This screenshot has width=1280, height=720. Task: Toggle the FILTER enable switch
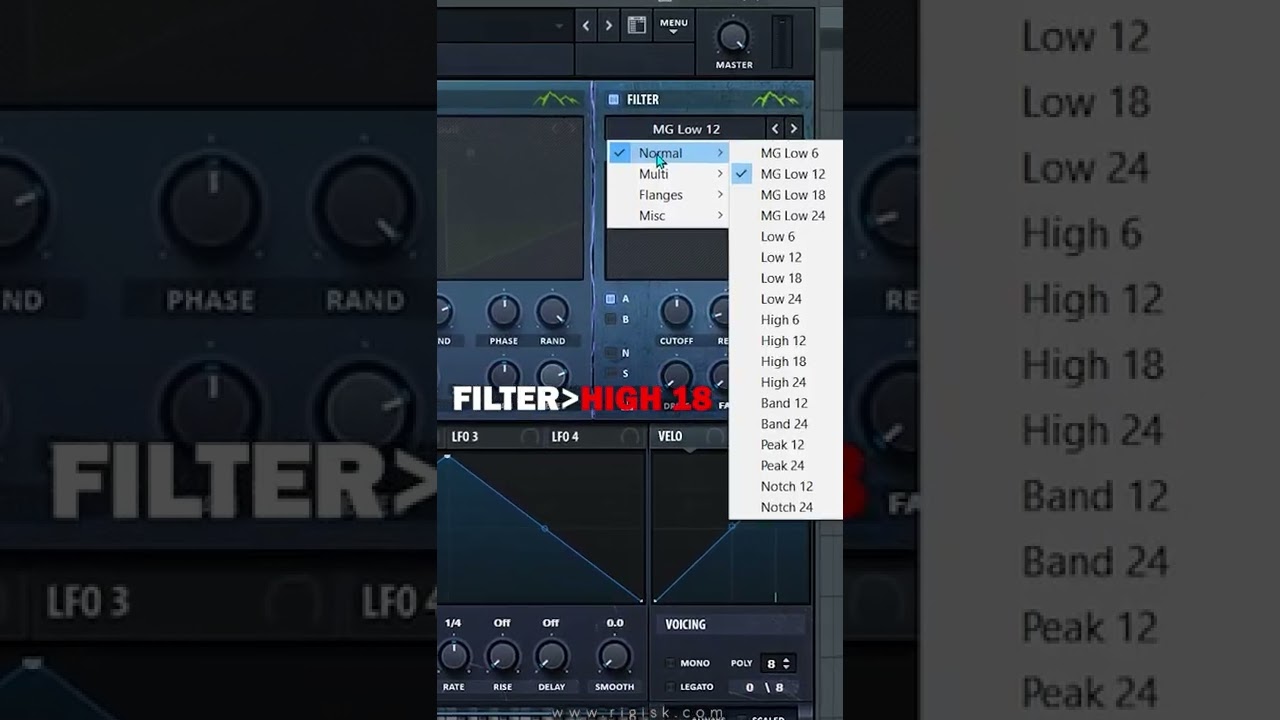pos(614,100)
